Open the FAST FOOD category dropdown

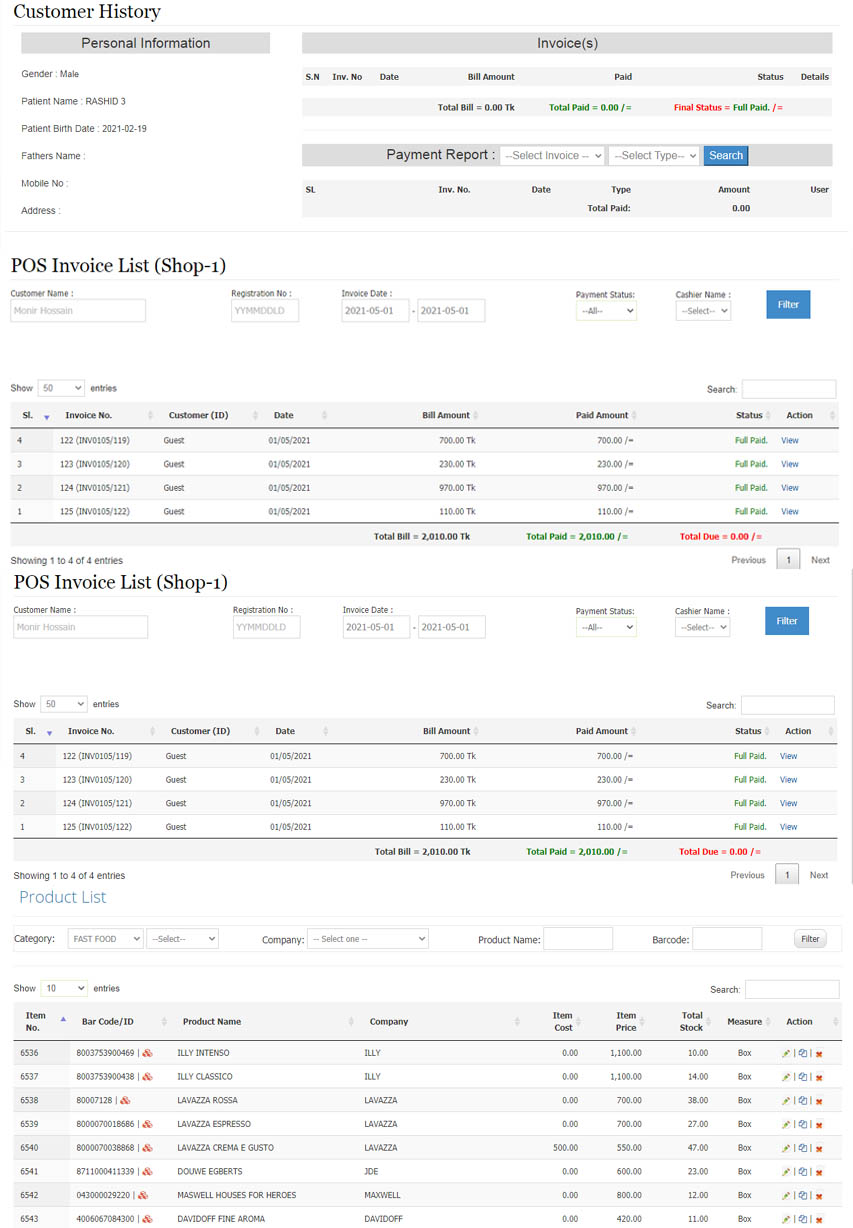105,939
